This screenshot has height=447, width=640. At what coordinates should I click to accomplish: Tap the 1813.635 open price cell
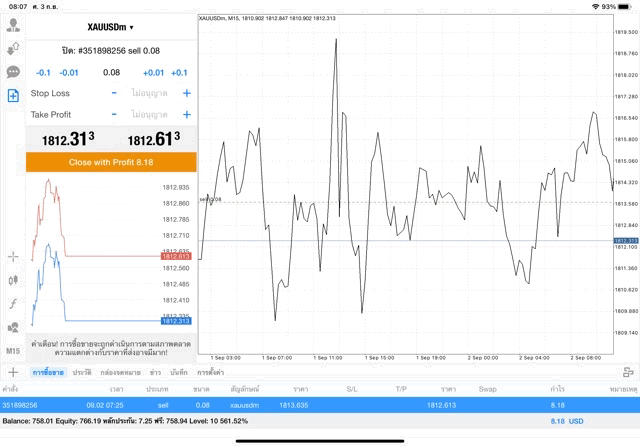point(293,405)
